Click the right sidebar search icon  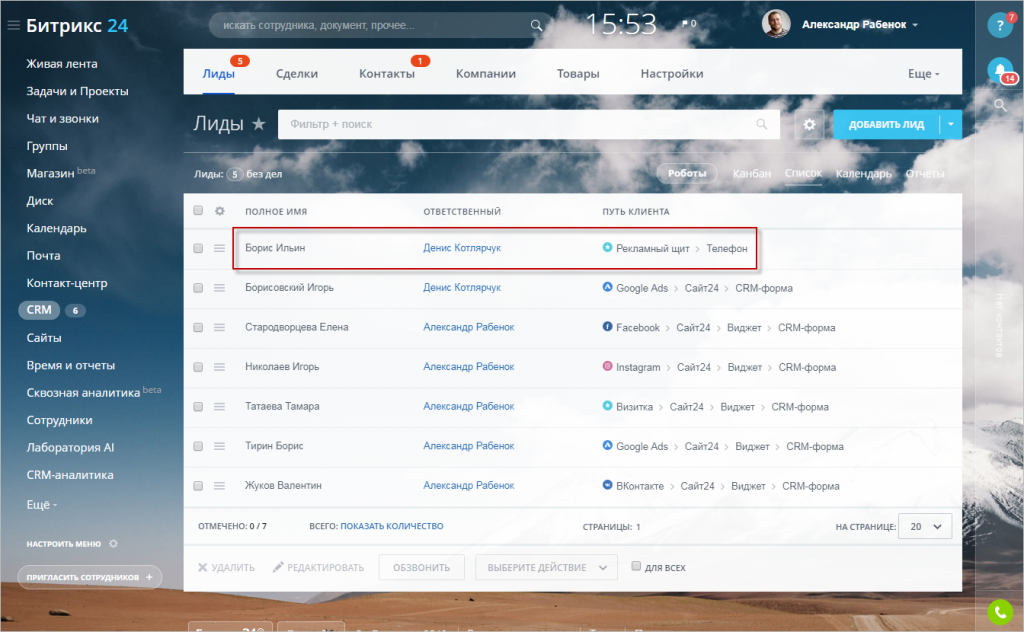point(1000,104)
